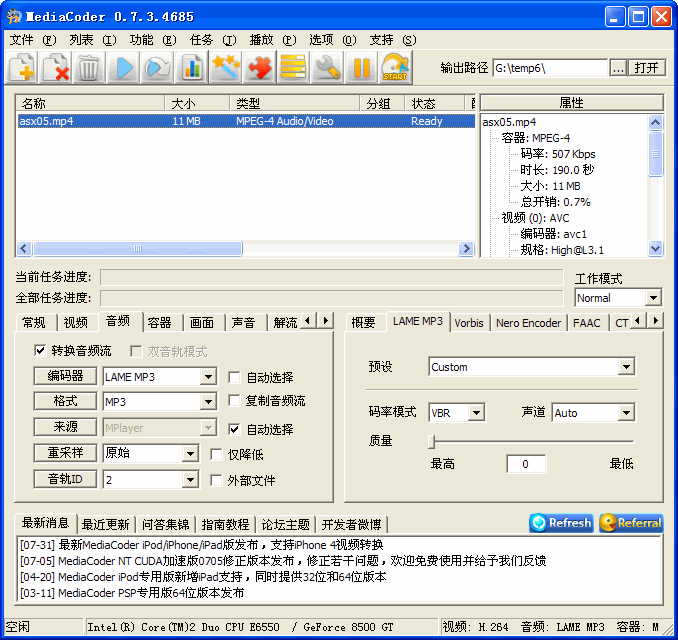Screen dimensions: 678x640
Task: Check the 仅降低 checkbox
Action: tap(216, 454)
